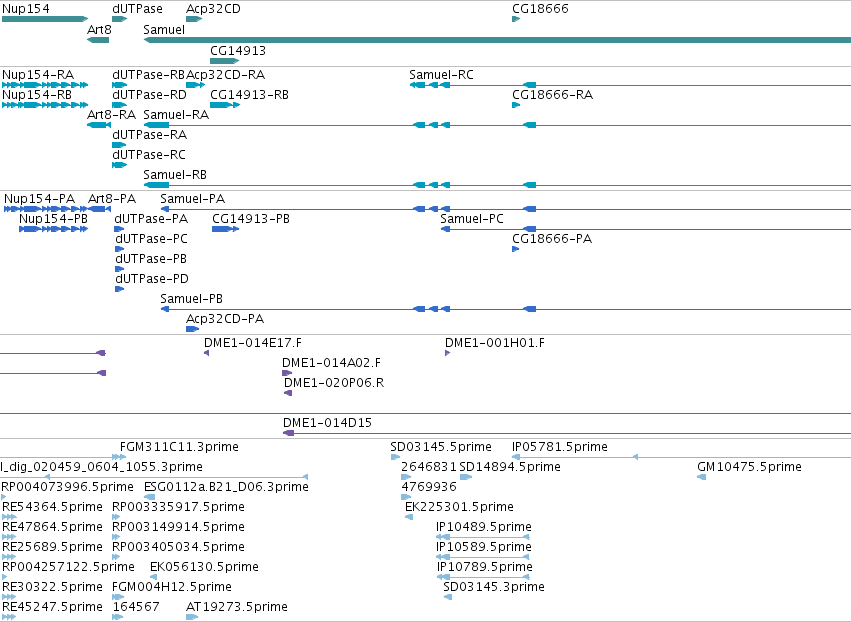
Task: Click the FGM004H12.5prime EST label
Action: [x=172, y=587]
